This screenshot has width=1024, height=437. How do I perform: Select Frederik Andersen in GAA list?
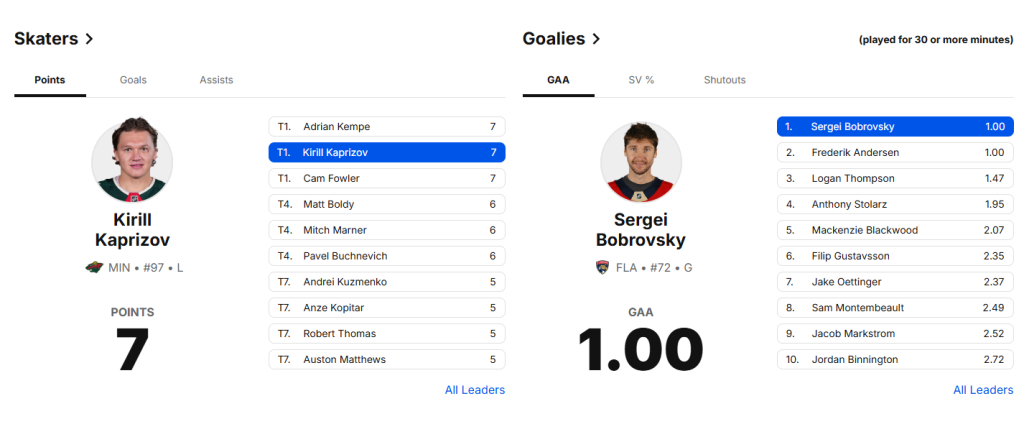[x=895, y=152]
